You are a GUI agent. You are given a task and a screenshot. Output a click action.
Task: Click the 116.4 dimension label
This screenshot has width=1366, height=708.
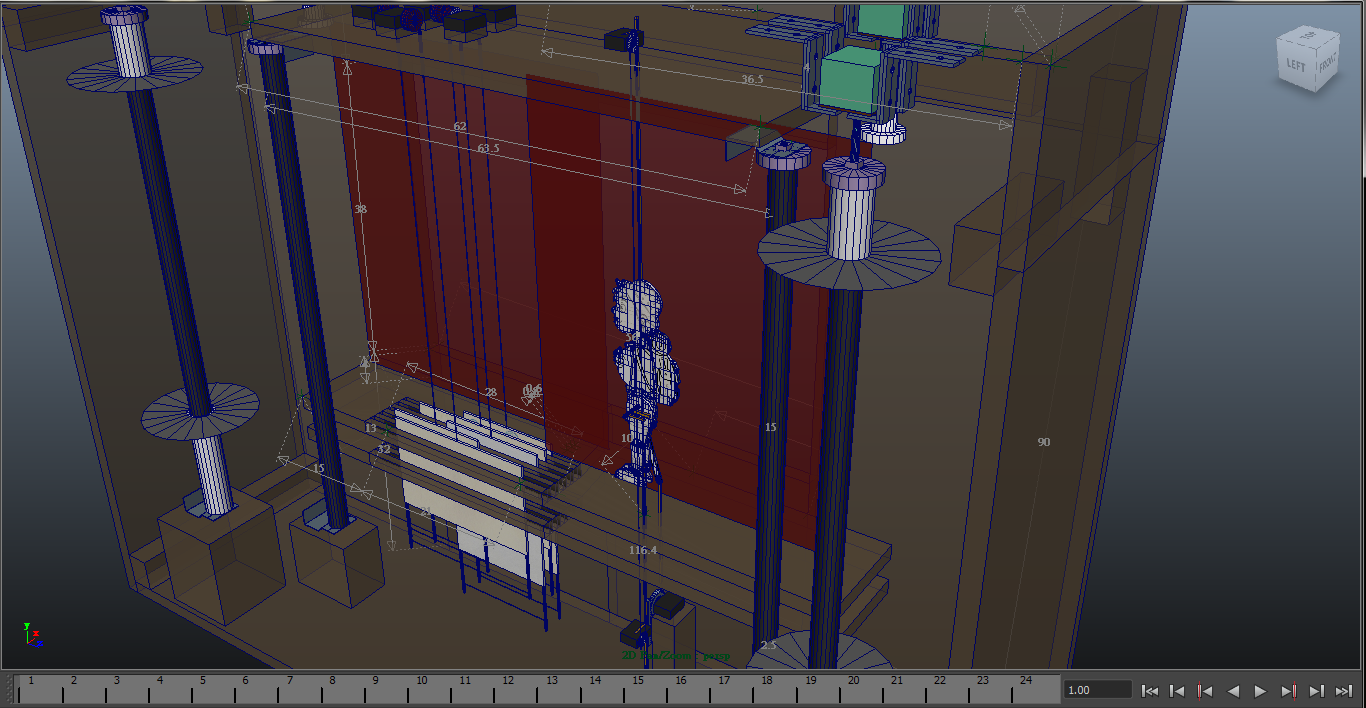pyautogui.click(x=643, y=550)
